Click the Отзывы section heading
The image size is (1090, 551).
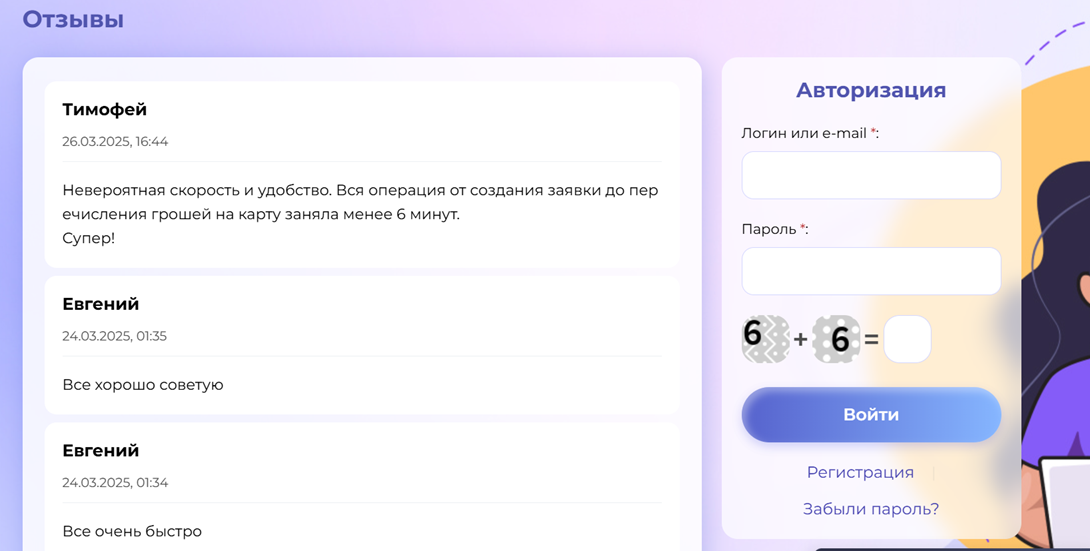click(x=73, y=19)
